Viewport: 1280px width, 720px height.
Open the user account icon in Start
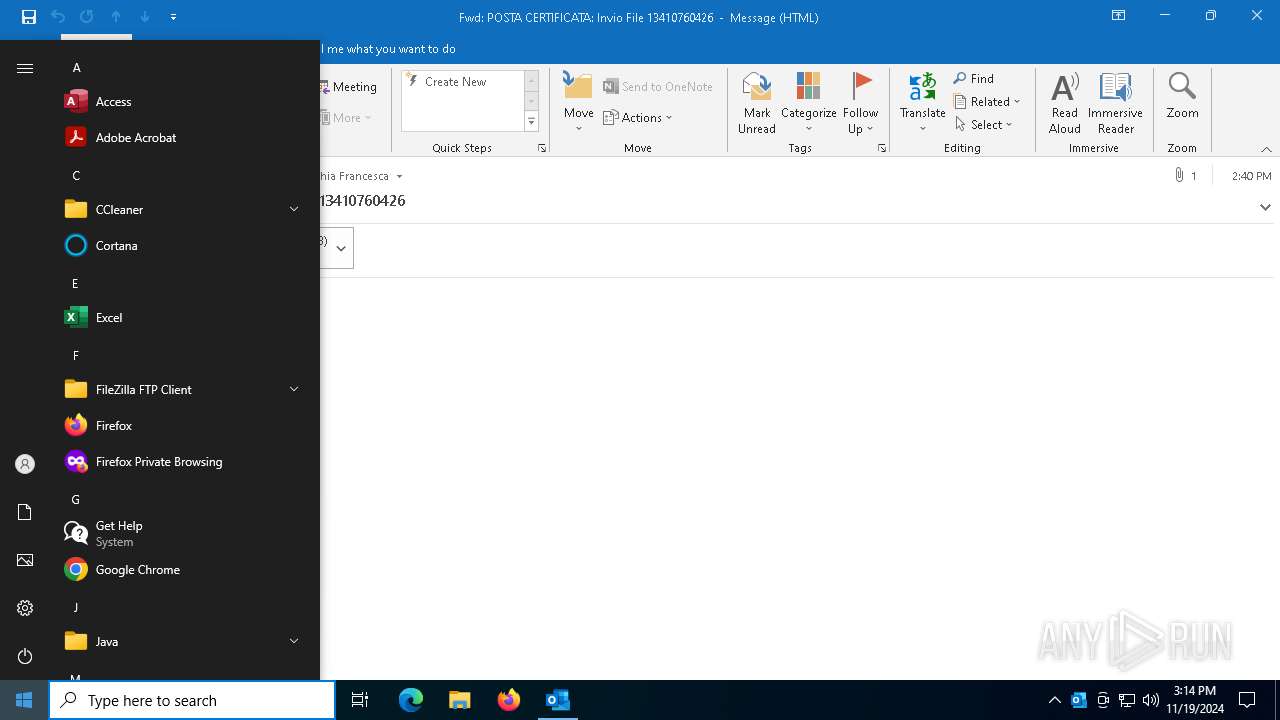[x=25, y=464]
